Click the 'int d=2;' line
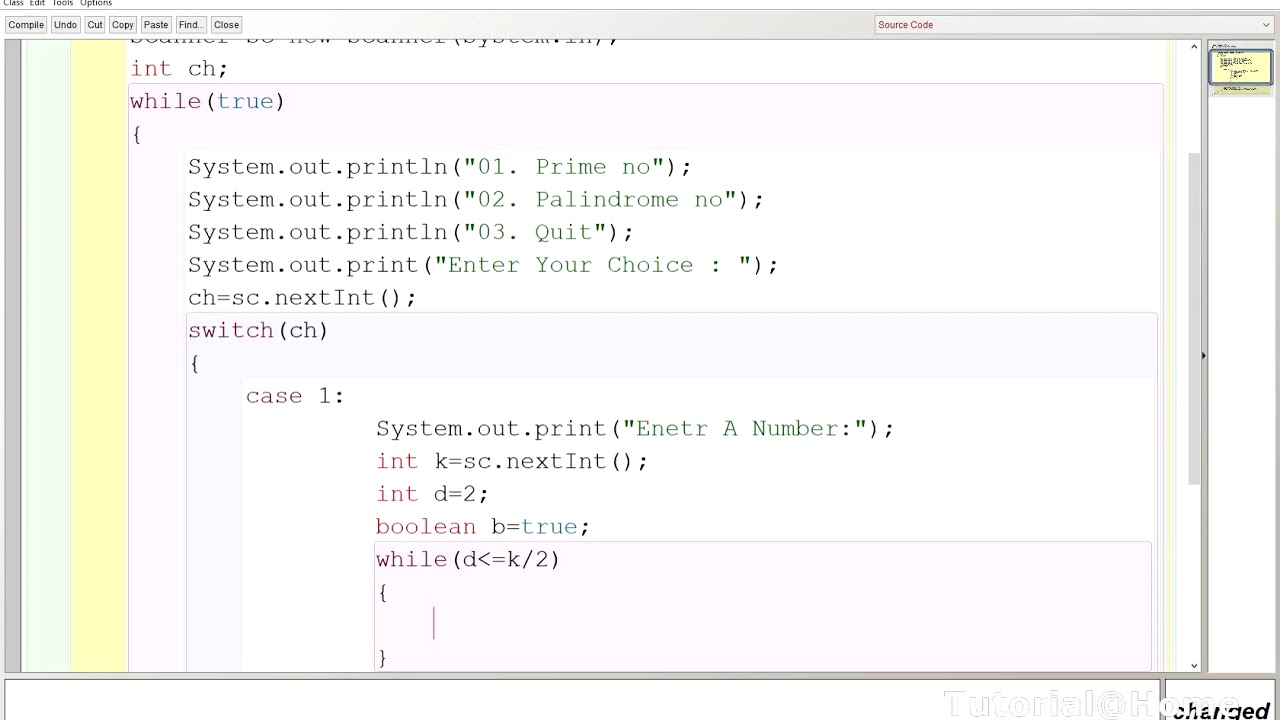 pyautogui.click(x=432, y=494)
